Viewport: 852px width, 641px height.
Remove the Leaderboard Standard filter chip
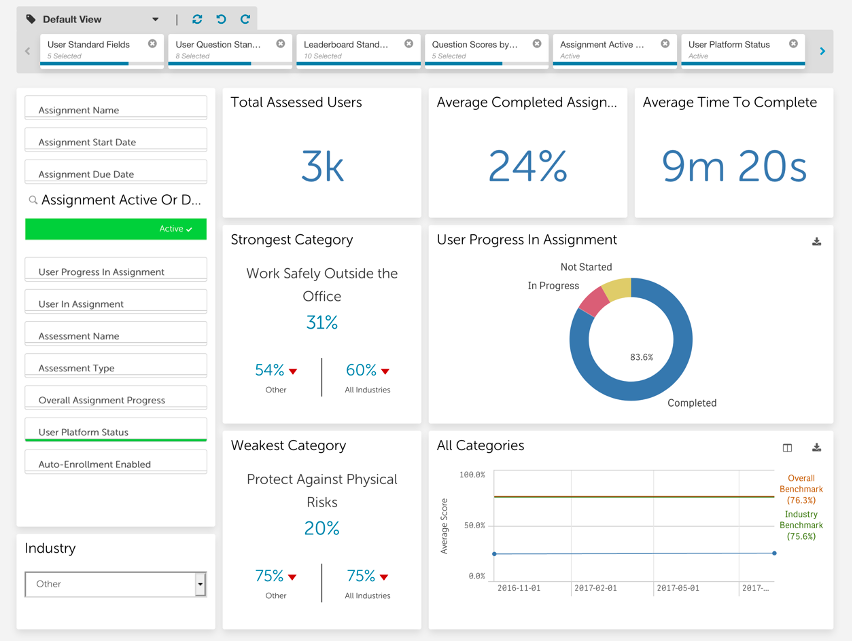point(409,43)
